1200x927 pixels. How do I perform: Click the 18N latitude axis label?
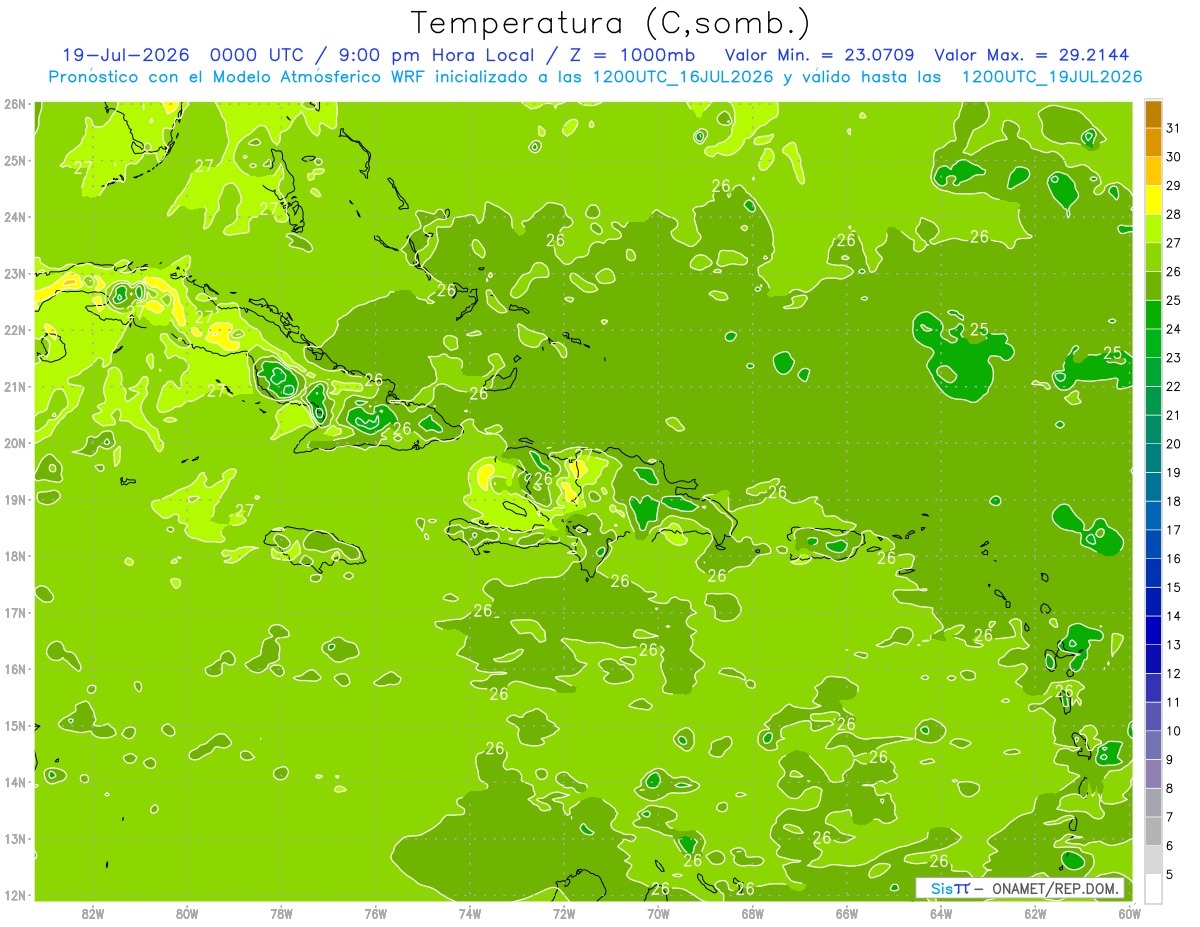14,556
